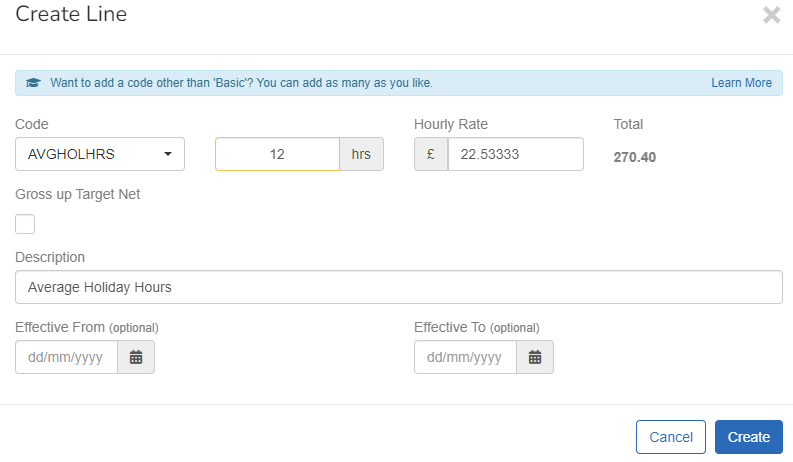
Task: Click the banner text about adding codes
Action: 241,83
